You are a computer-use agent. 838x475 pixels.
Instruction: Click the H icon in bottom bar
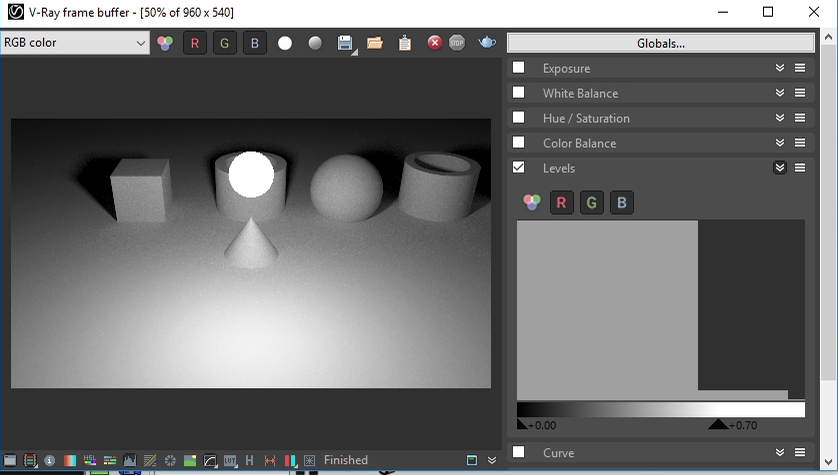coord(250,460)
